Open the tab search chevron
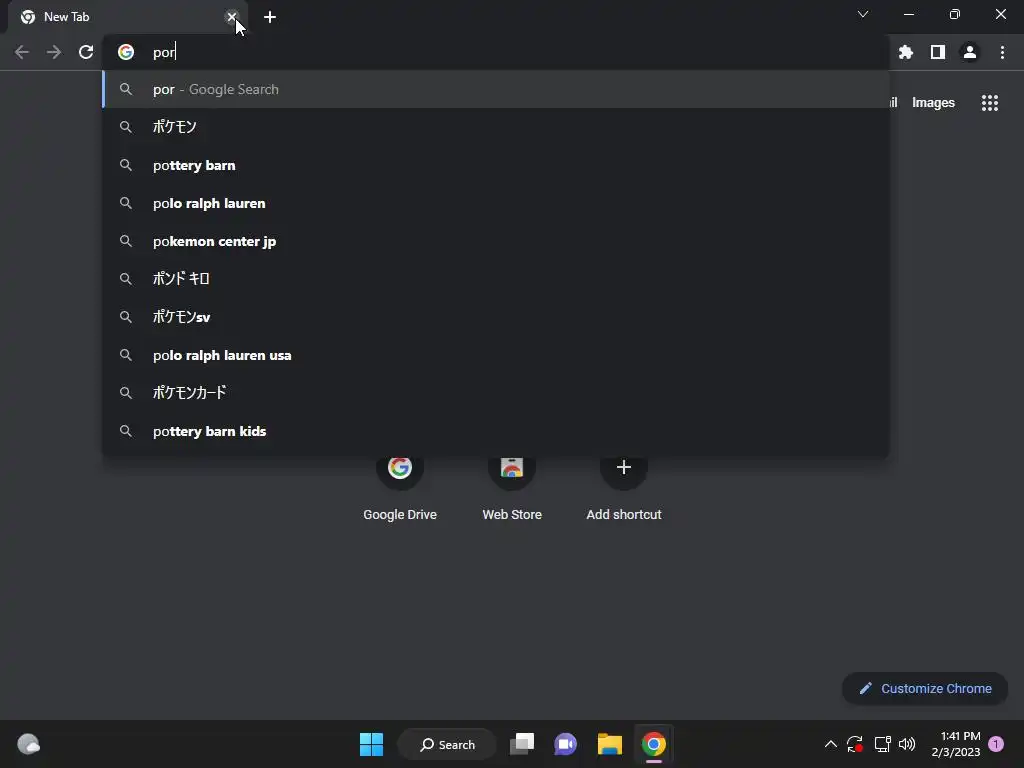Viewport: 1024px width, 768px height. pyautogui.click(x=863, y=14)
